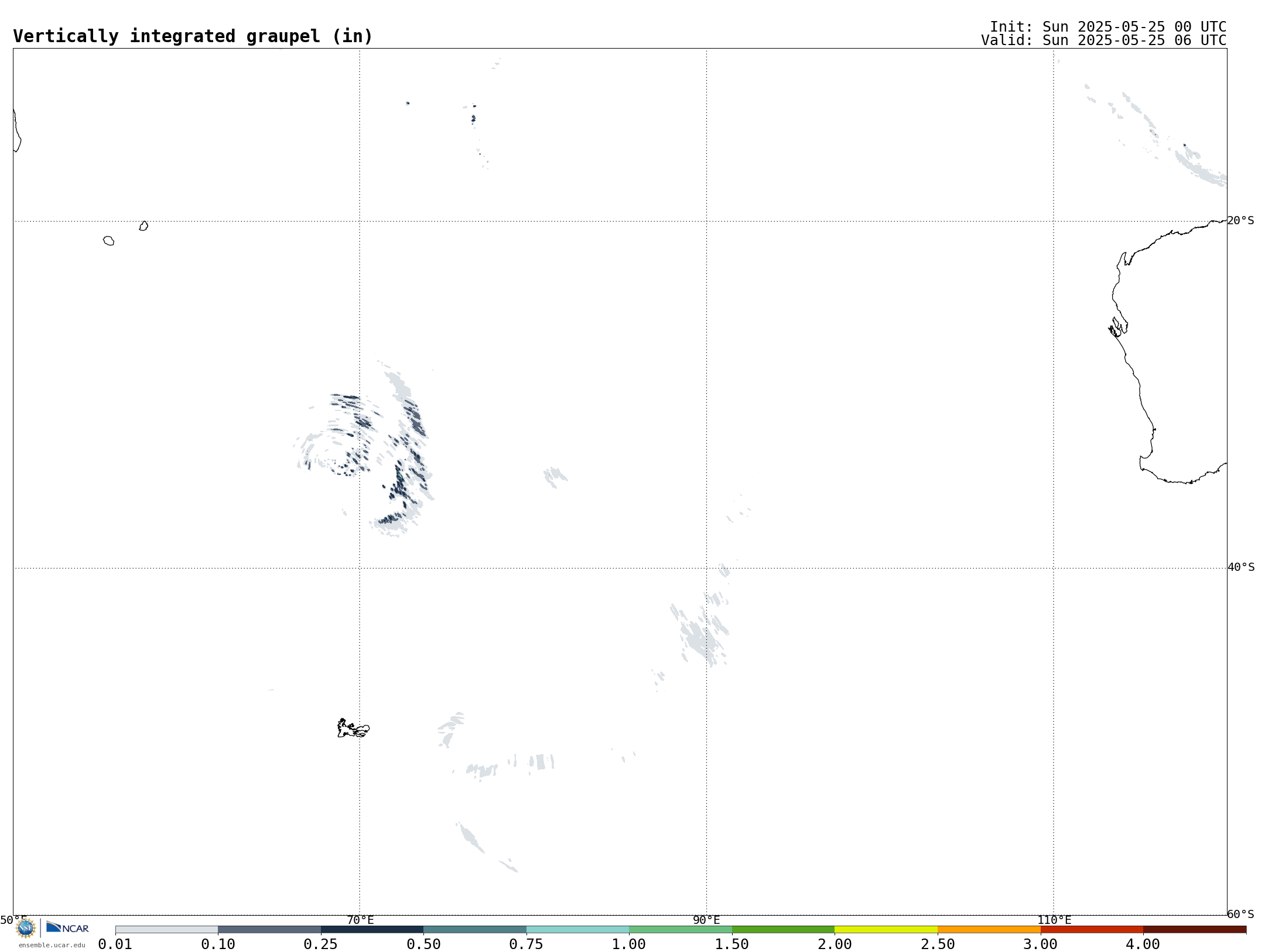Click the 1.00 colorbar tick label

629,944
